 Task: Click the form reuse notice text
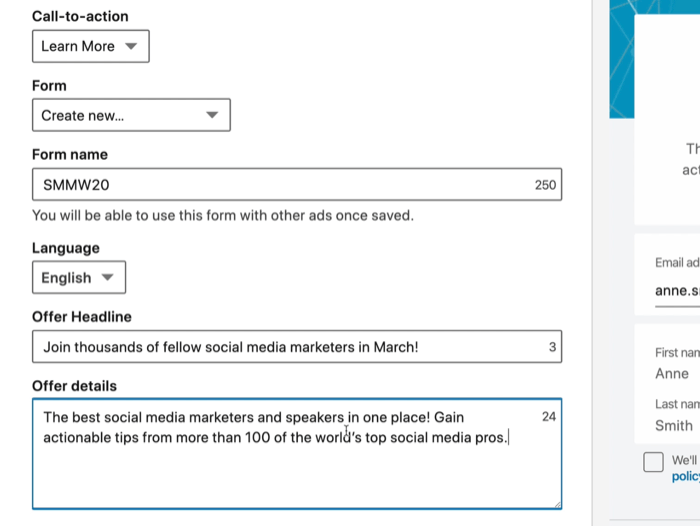tap(222, 216)
